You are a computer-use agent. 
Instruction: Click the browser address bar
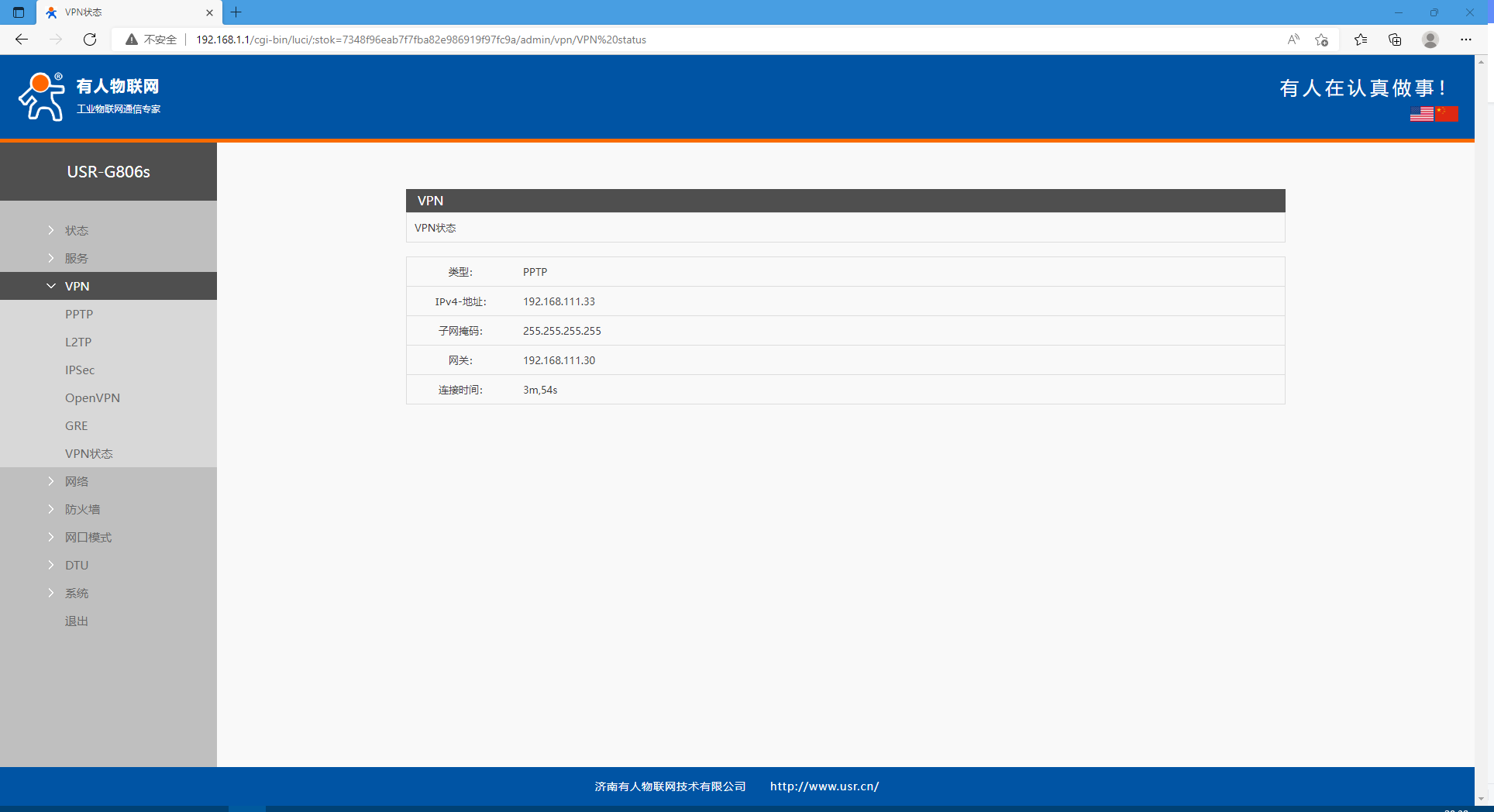point(697,40)
